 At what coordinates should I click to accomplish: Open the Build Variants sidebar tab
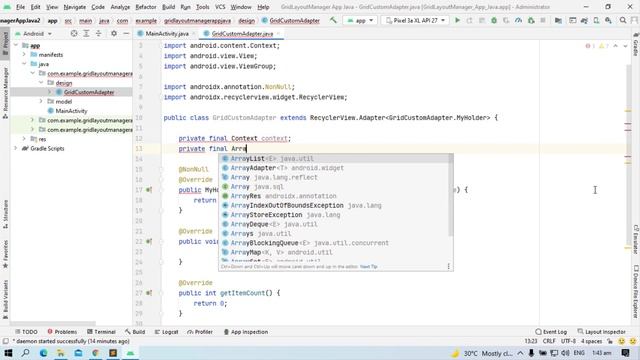pos(5,300)
